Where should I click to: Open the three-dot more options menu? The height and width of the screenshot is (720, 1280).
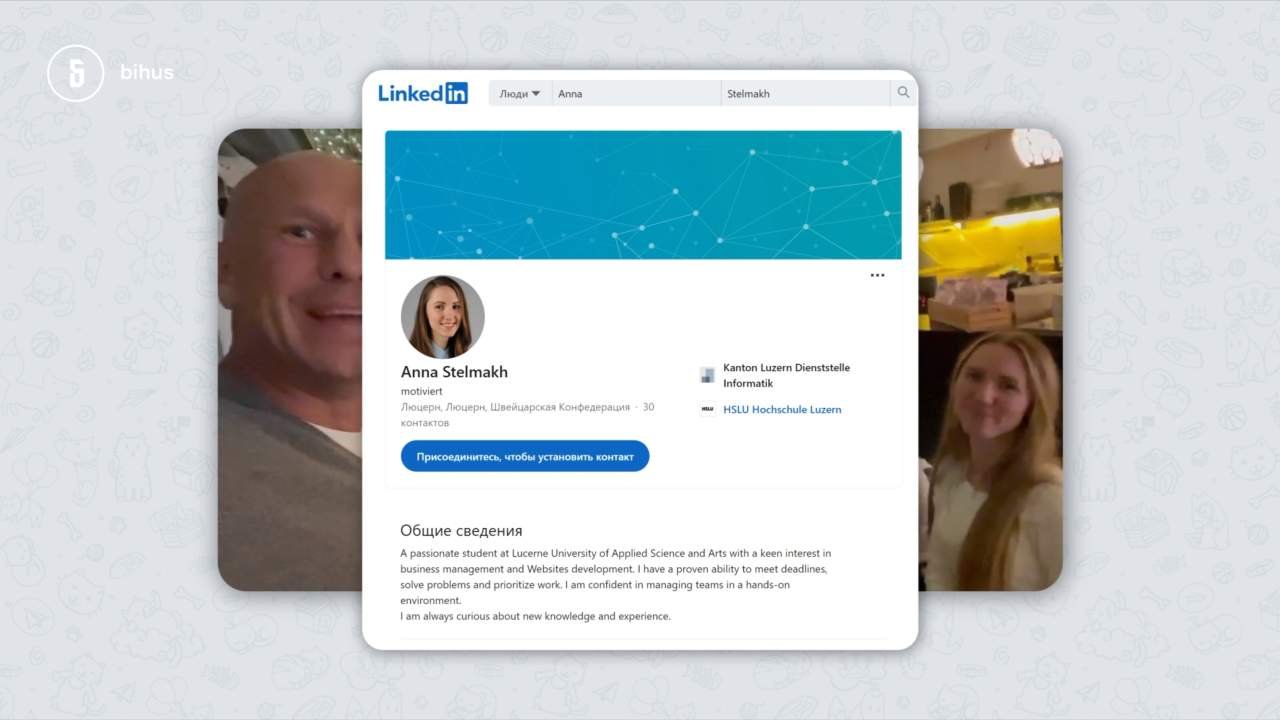(877, 275)
